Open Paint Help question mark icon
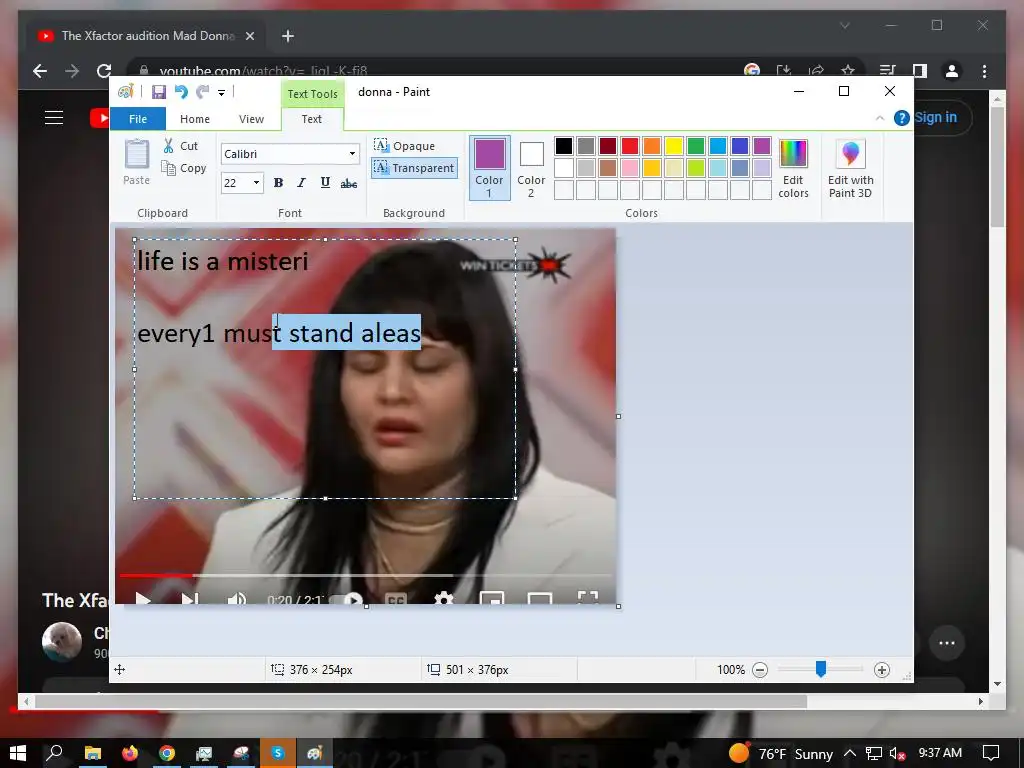Screen dimensions: 1024x768 coord(901,118)
